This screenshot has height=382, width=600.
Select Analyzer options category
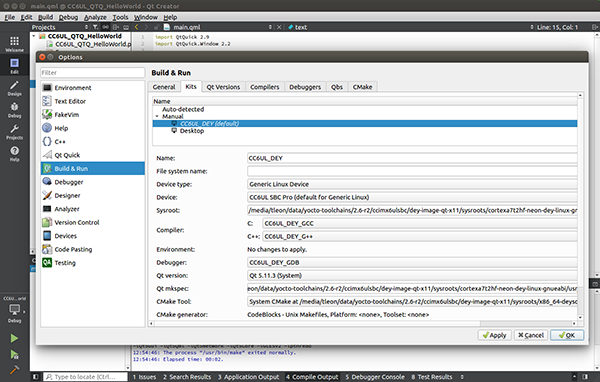click(93, 209)
